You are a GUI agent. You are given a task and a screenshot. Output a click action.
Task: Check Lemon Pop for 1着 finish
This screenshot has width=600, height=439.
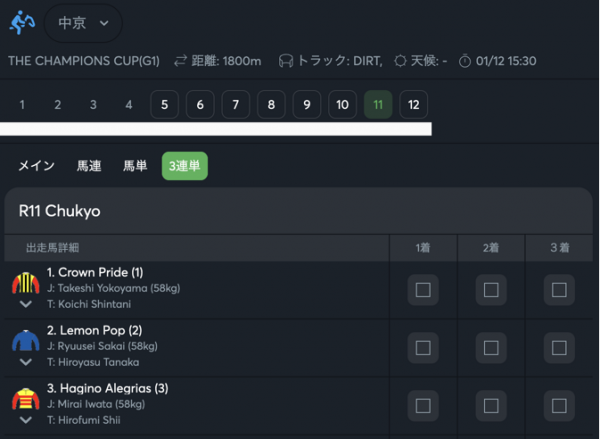(423, 348)
